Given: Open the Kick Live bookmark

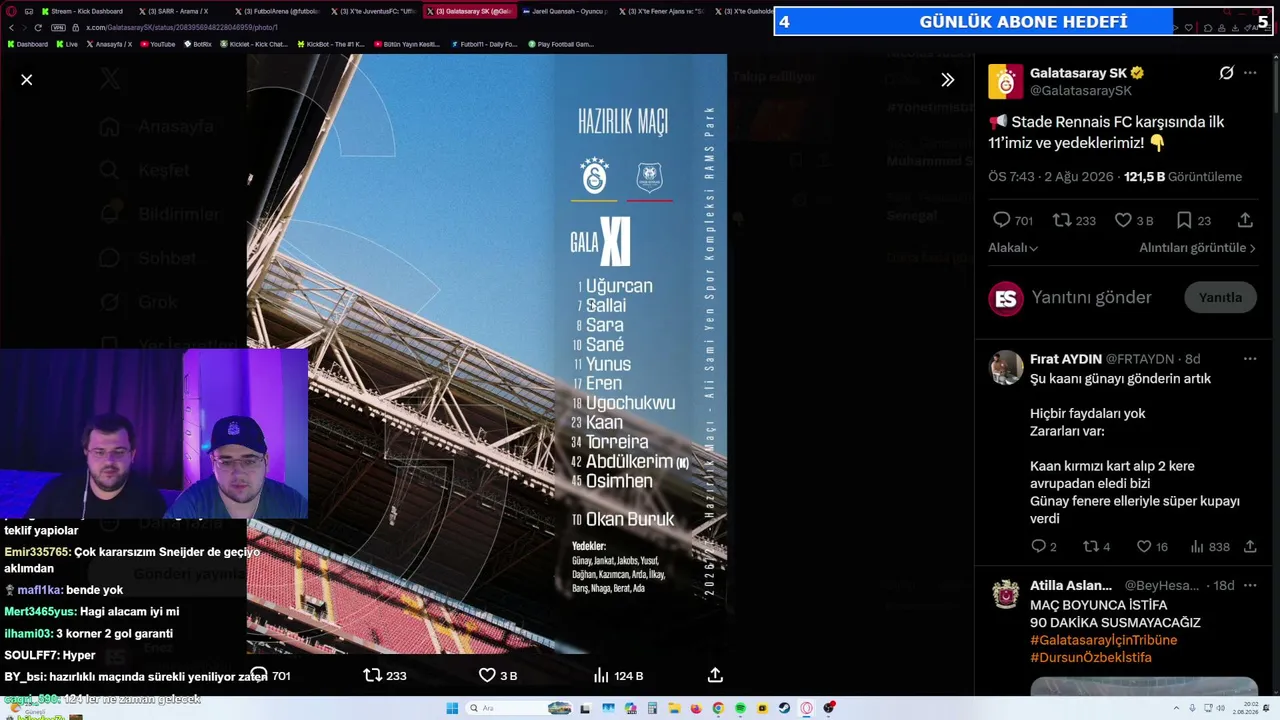Looking at the screenshot, I should click(x=67, y=44).
